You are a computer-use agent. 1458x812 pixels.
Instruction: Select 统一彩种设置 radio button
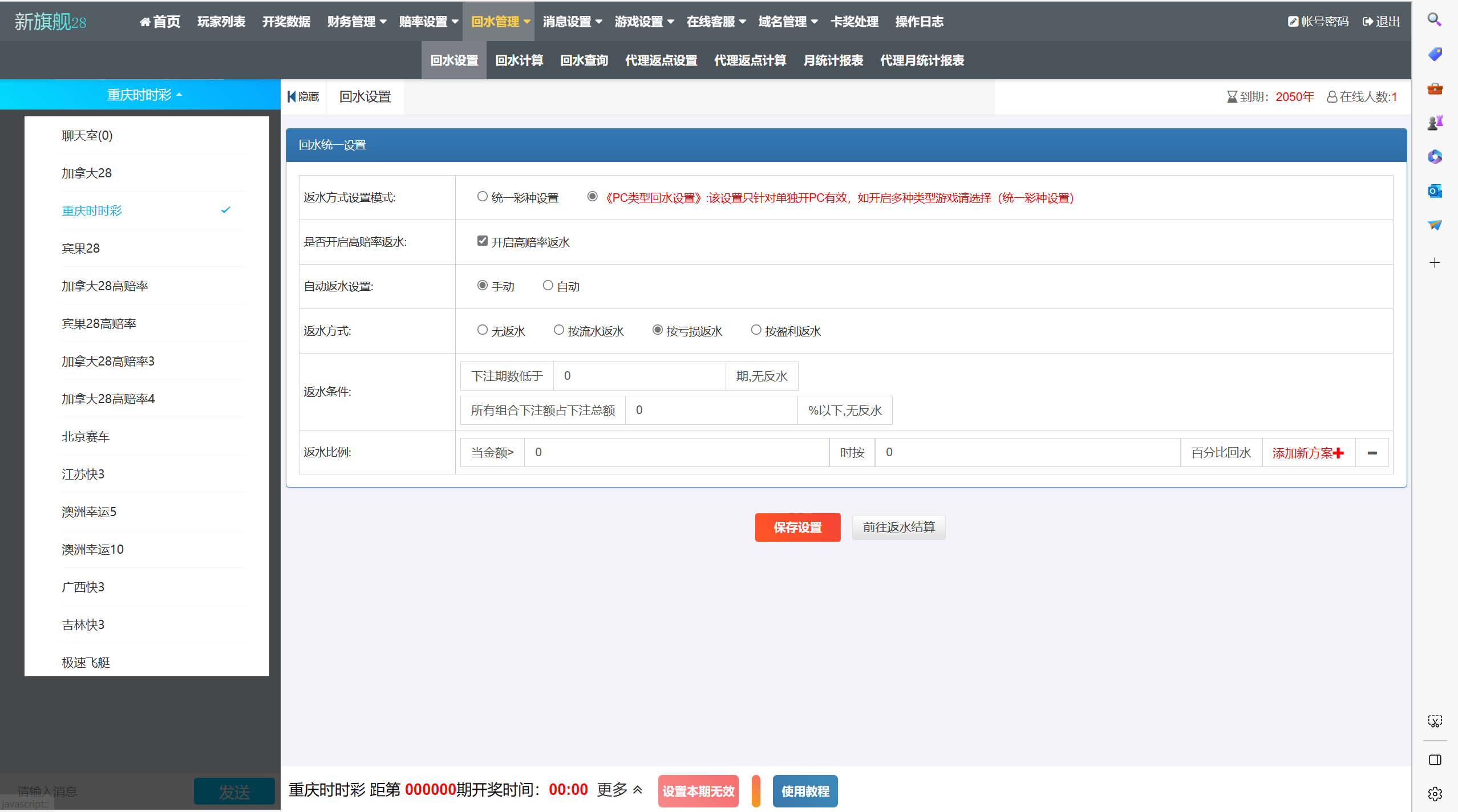click(x=482, y=196)
